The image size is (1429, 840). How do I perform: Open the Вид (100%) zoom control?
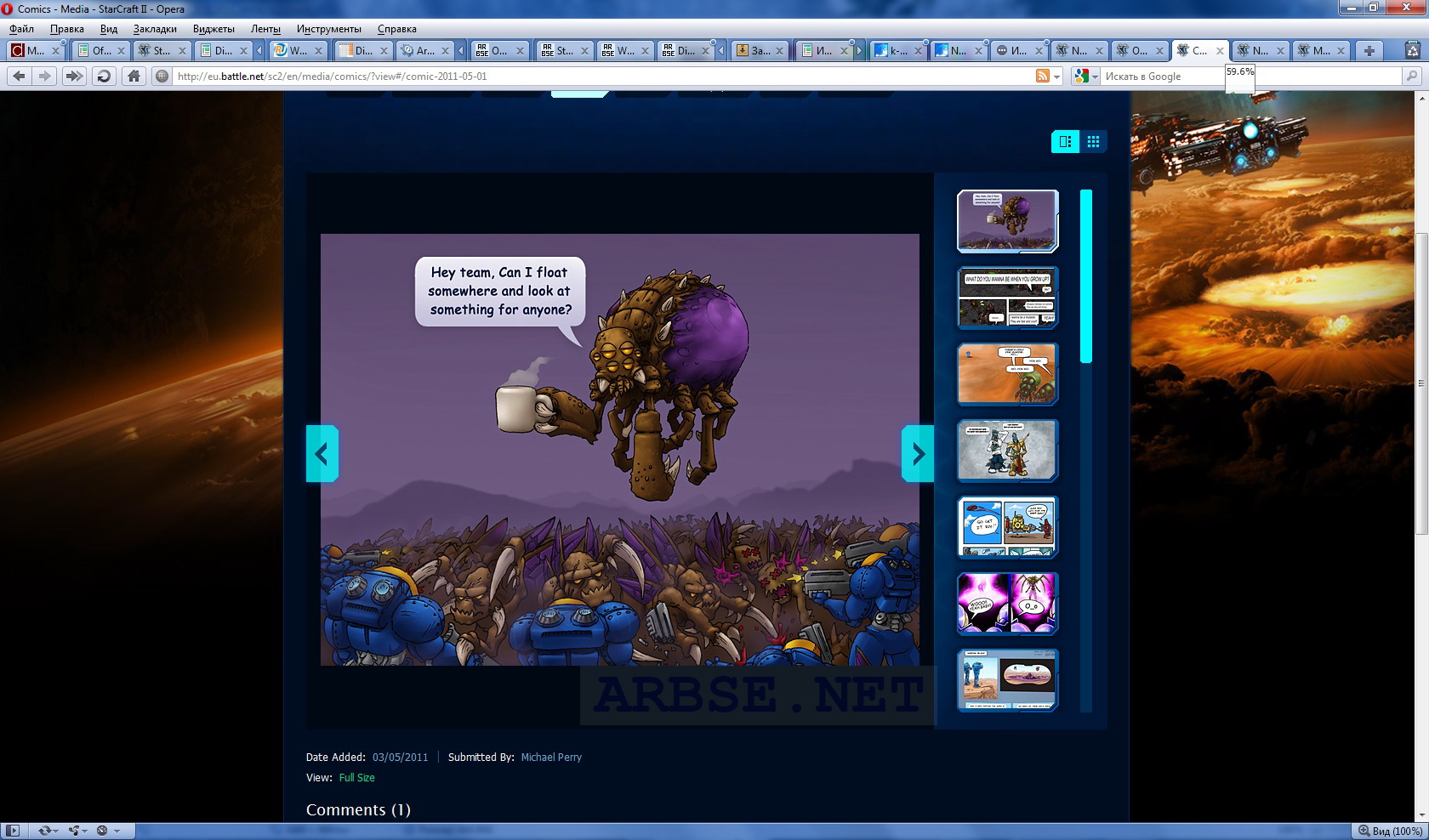pos(1390,831)
